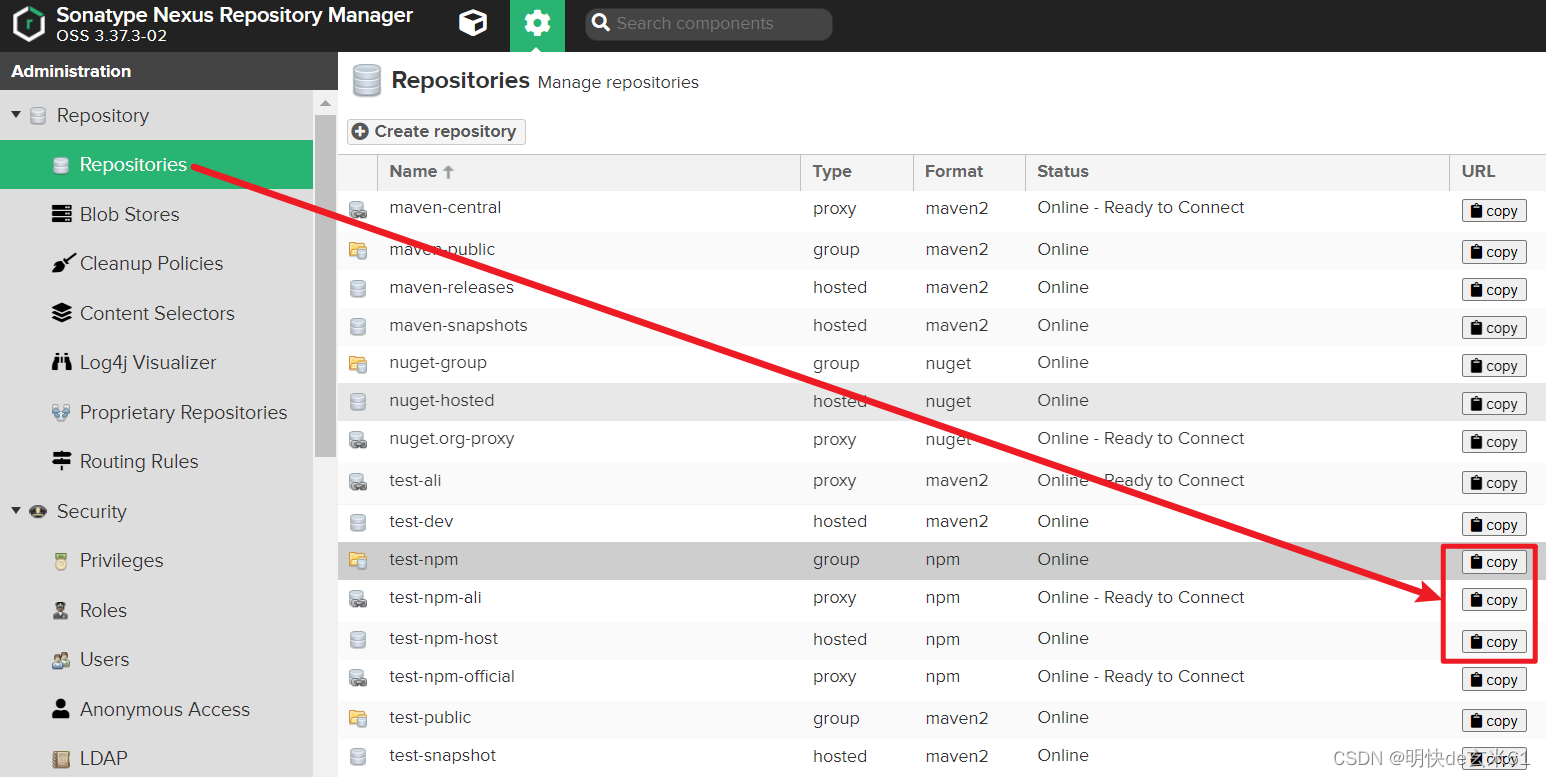The image size is (1546, 777).
Task: Click the group folder icon beside test-npm
Action: 357,560
